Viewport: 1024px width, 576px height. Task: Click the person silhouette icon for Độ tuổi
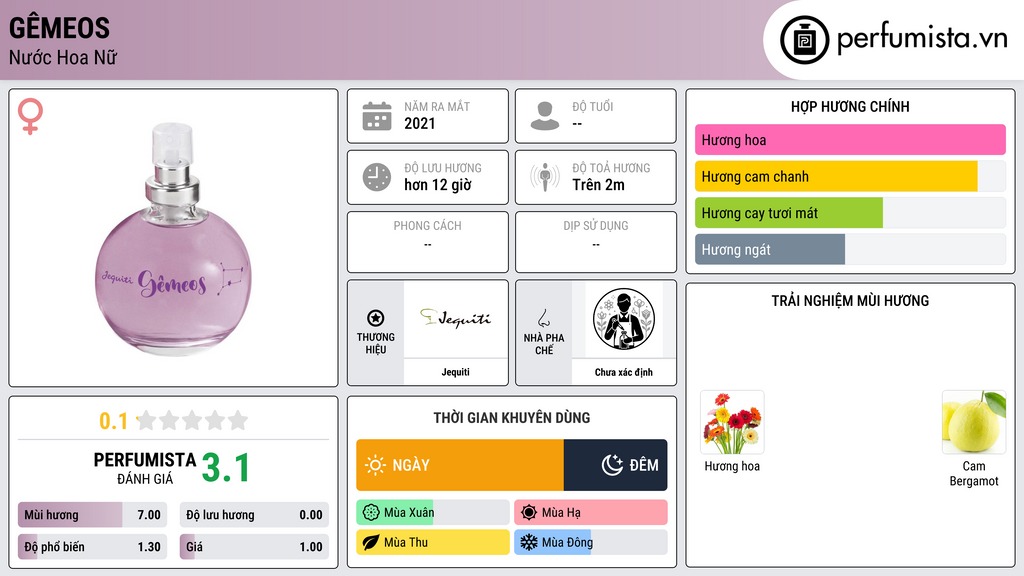[545, 116]
